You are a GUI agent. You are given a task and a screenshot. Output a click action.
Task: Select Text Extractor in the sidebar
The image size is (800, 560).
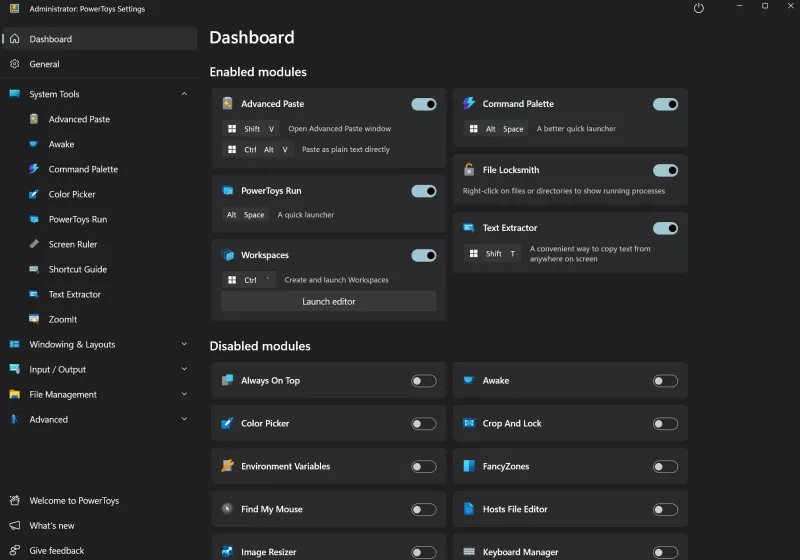tap(75, 294)
